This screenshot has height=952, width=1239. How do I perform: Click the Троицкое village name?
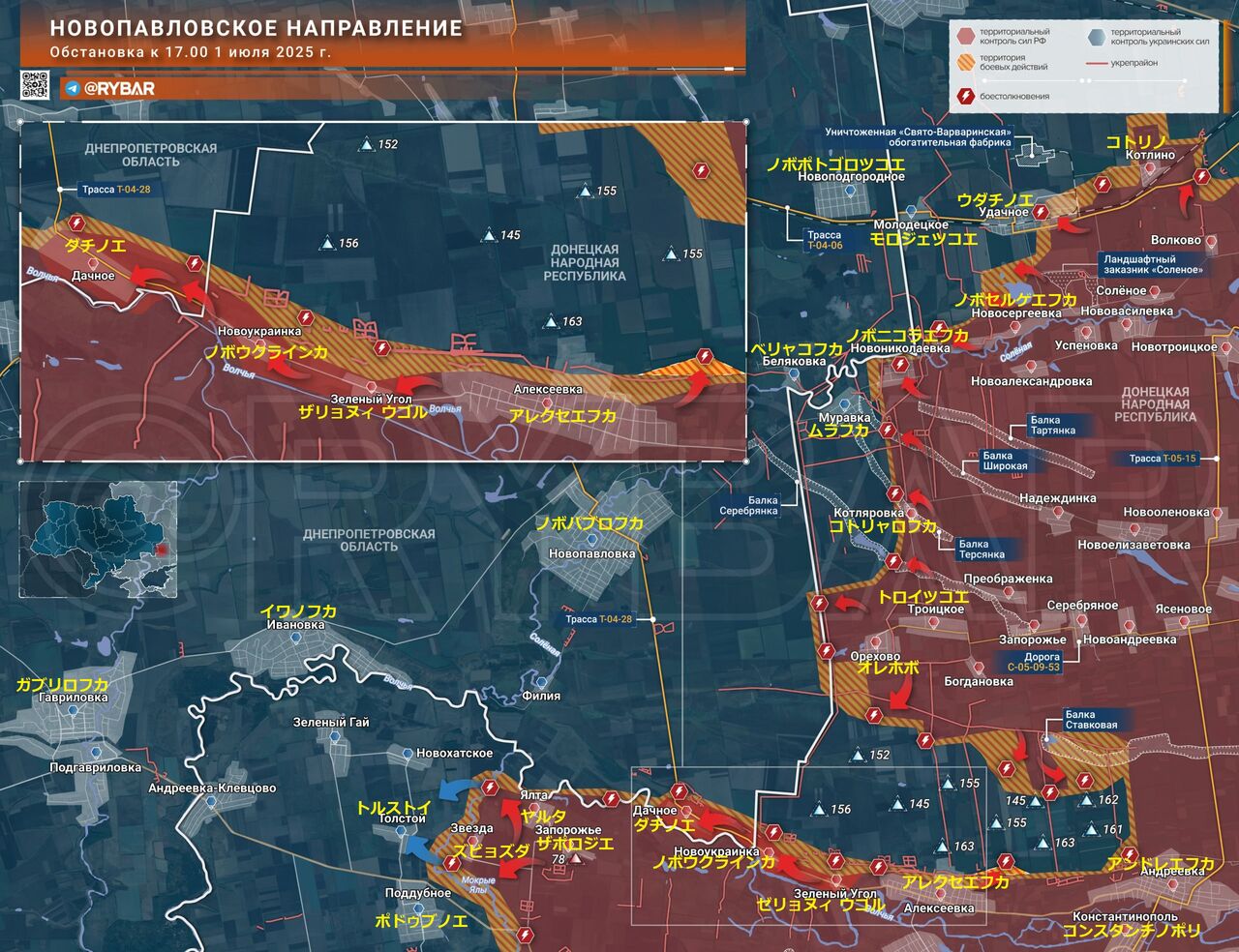[935, 610]
